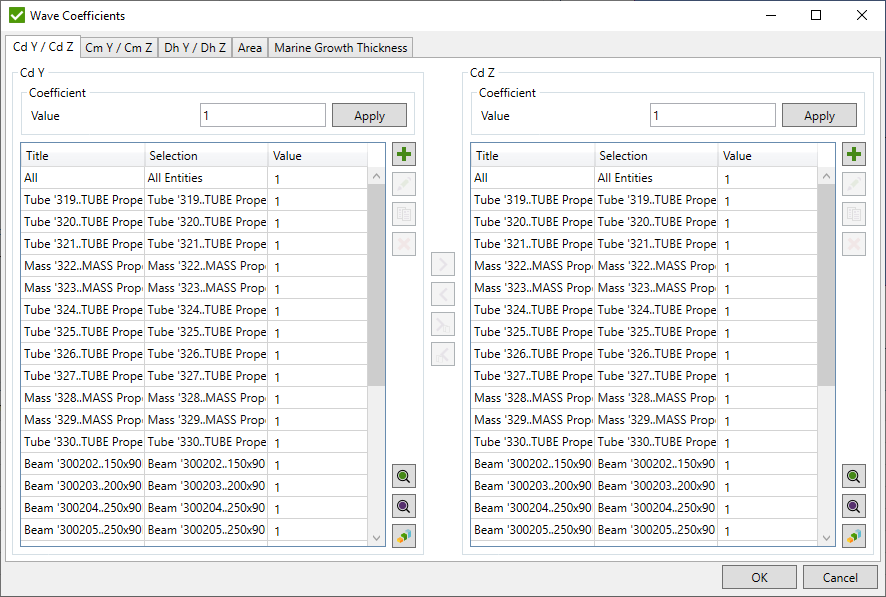Open the Marine Growth Thickness tab
The width and height of the screenshot is (886, 597).
[x=340, y=47]
